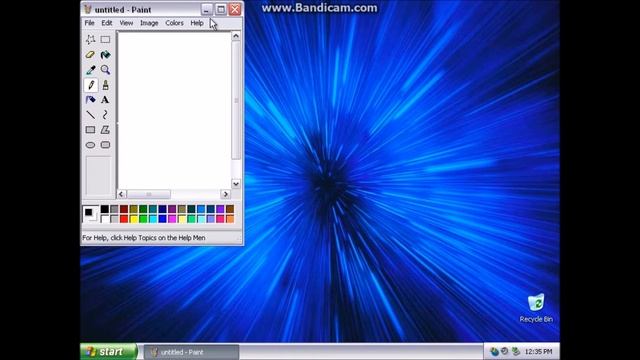Pick the Rounded Rectangle tool
Screen dimensions: 640x360
[105, 145]
